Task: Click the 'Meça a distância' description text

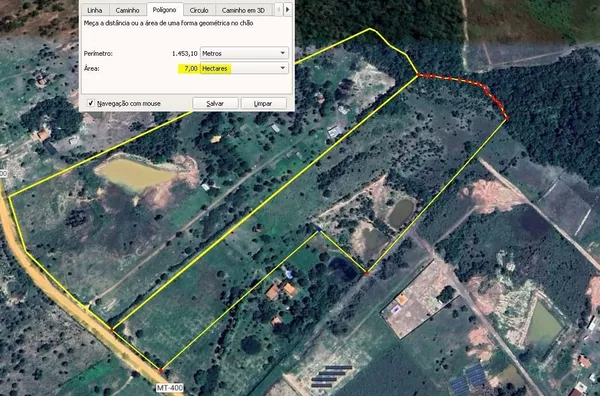Action: point(168,23)
